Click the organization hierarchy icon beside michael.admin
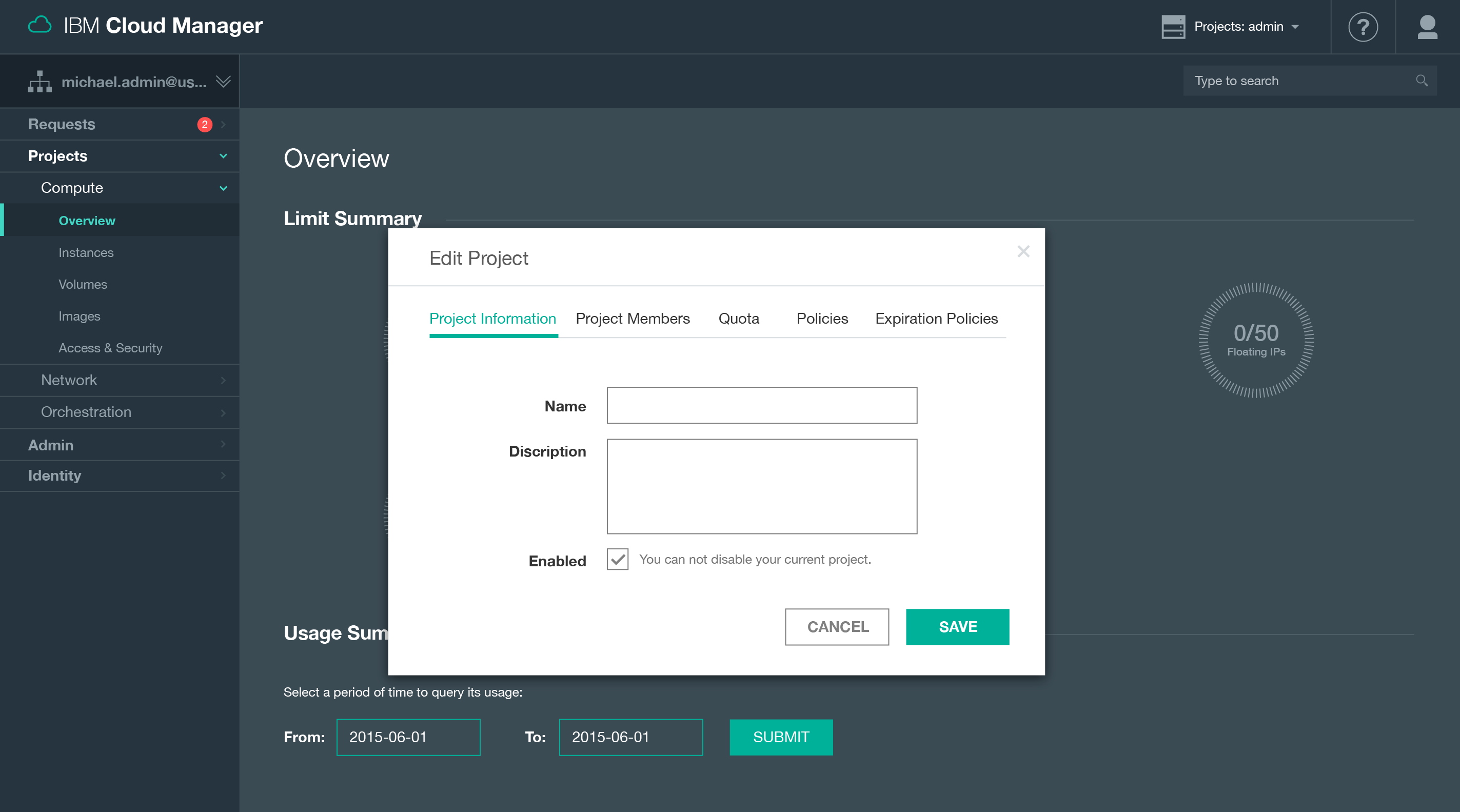The image size is (1460, 812). click(40, 82)
